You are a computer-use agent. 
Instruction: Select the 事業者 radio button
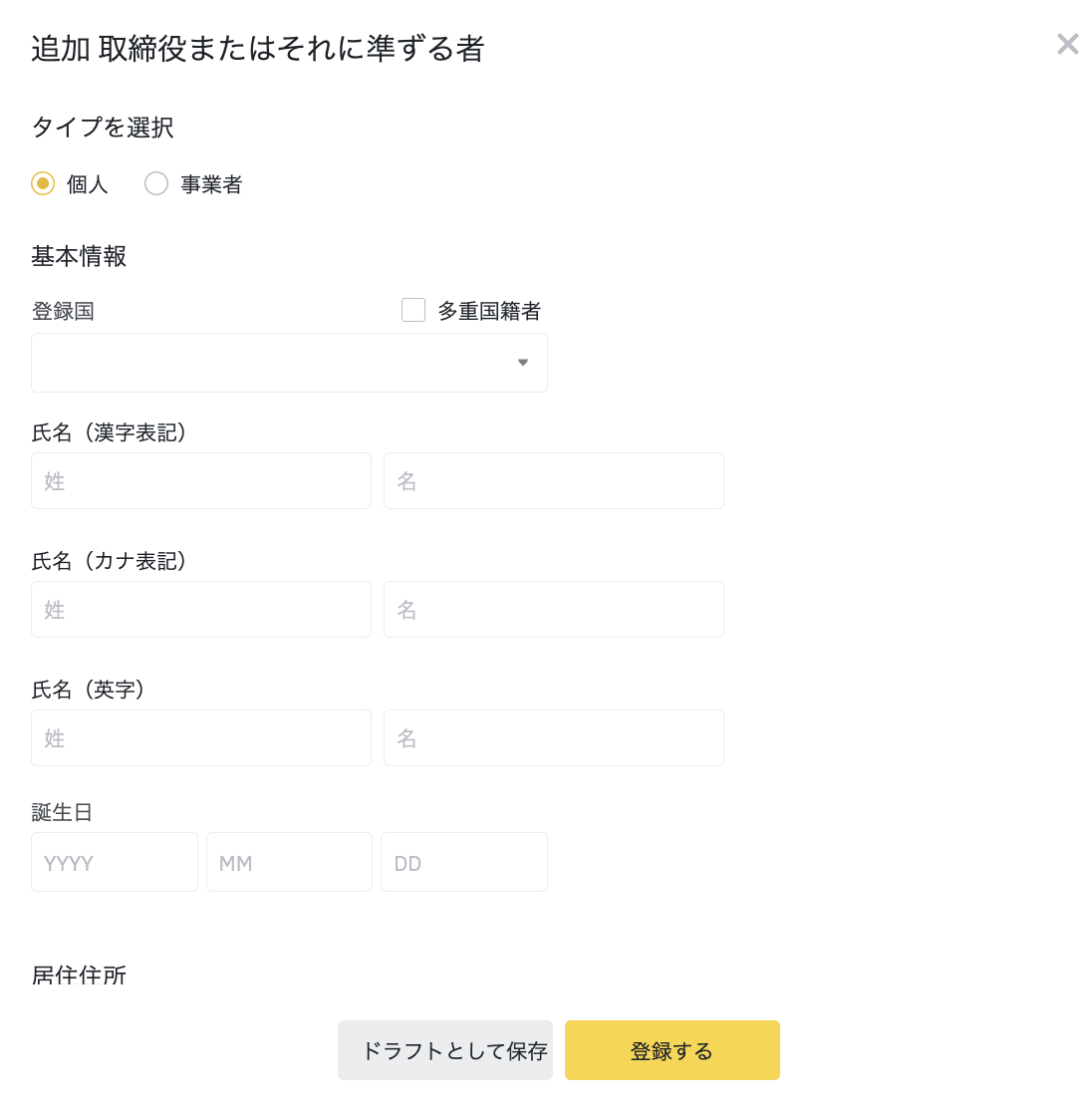tap(156, 183)
